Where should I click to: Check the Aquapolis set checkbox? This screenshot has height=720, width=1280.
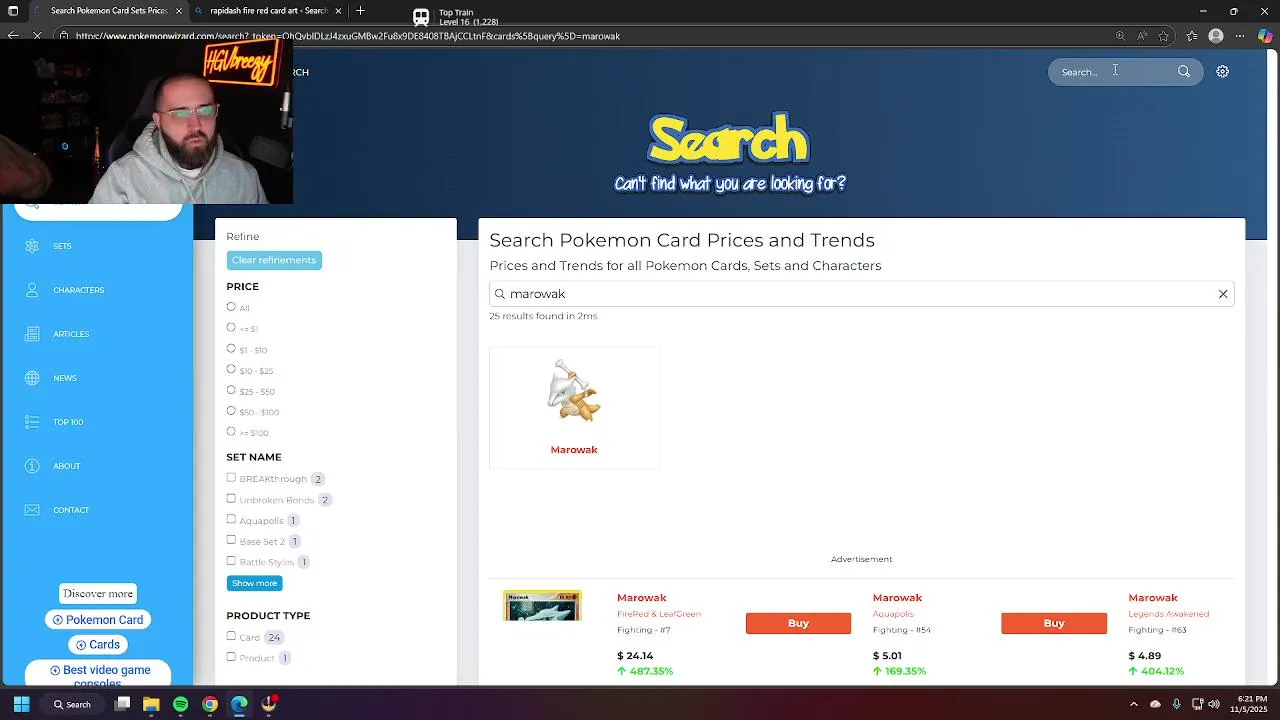point(231,520)
